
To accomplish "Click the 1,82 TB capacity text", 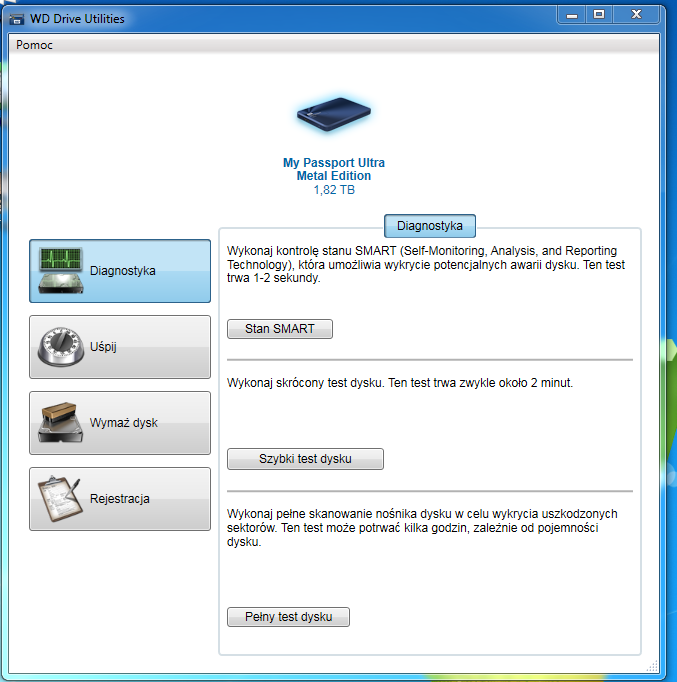I will 334,190.
